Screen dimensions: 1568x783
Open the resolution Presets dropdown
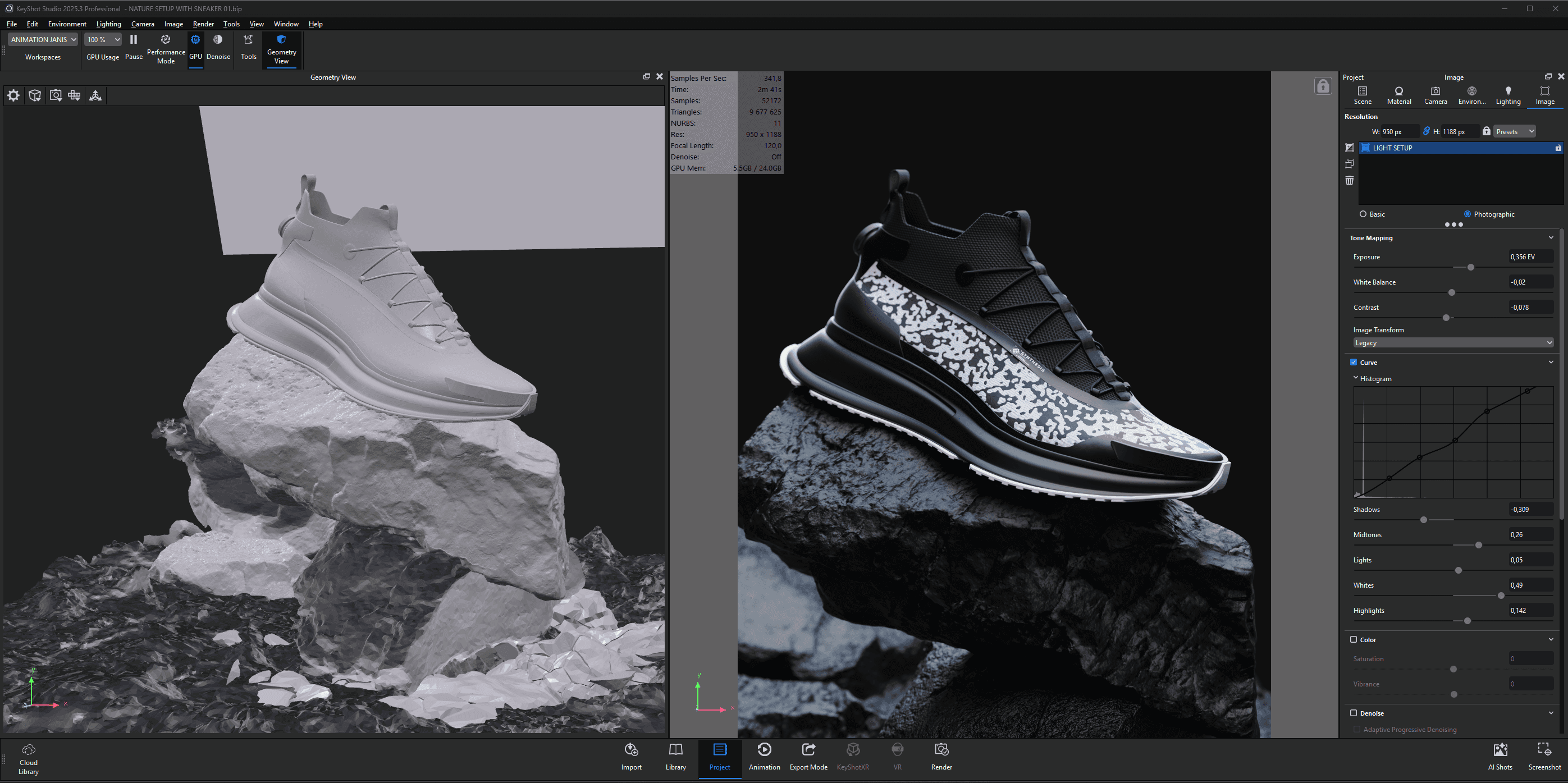[1514, 131]
